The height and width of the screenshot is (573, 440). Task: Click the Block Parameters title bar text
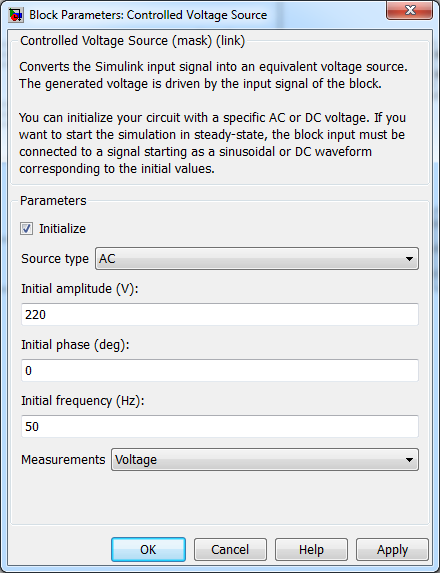[x=148, y=15]
